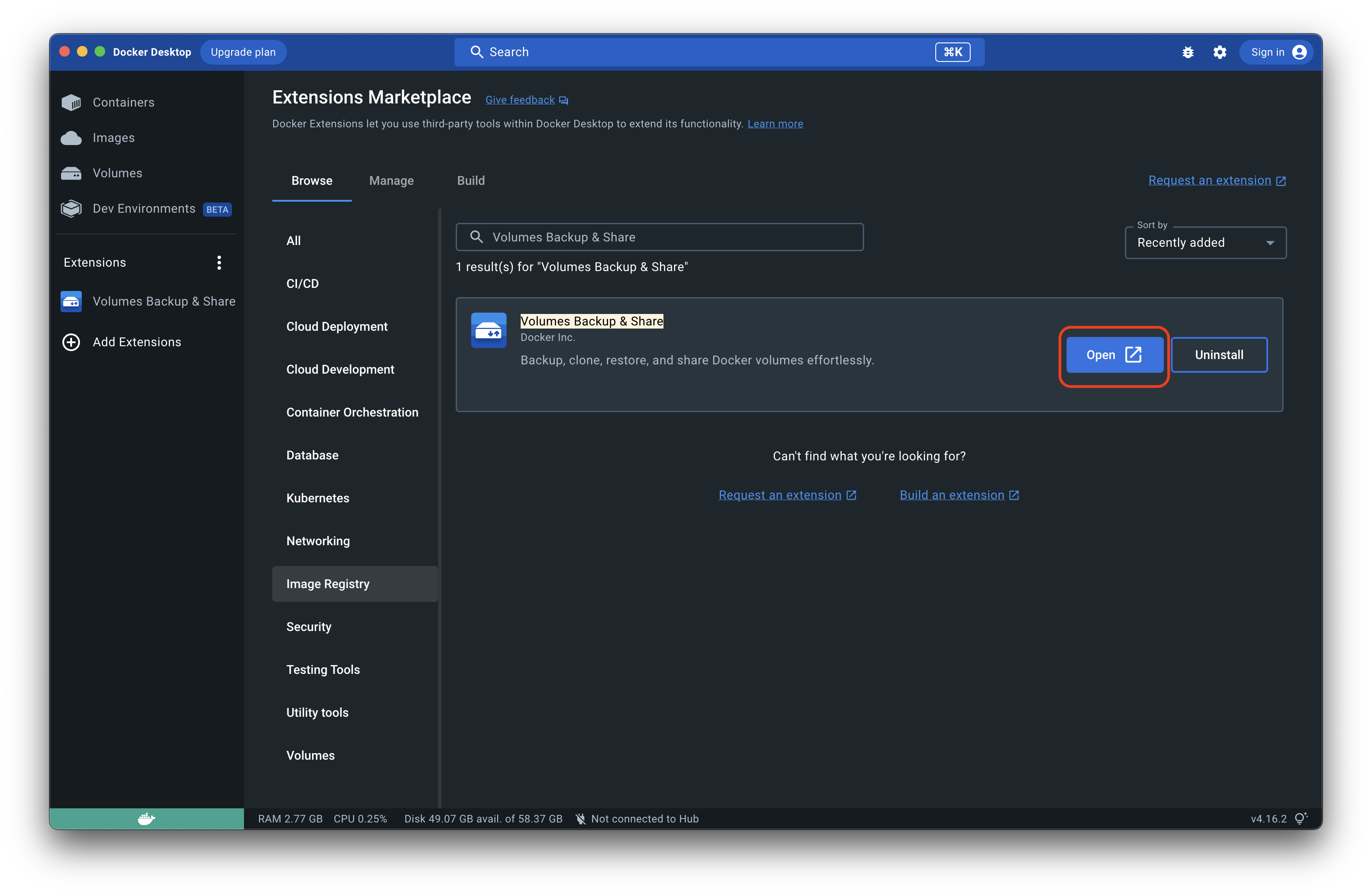The height and width of the screenshot is (895, 1372).
Task: Click the Give feedback link
Action: (x=520, y=100)
